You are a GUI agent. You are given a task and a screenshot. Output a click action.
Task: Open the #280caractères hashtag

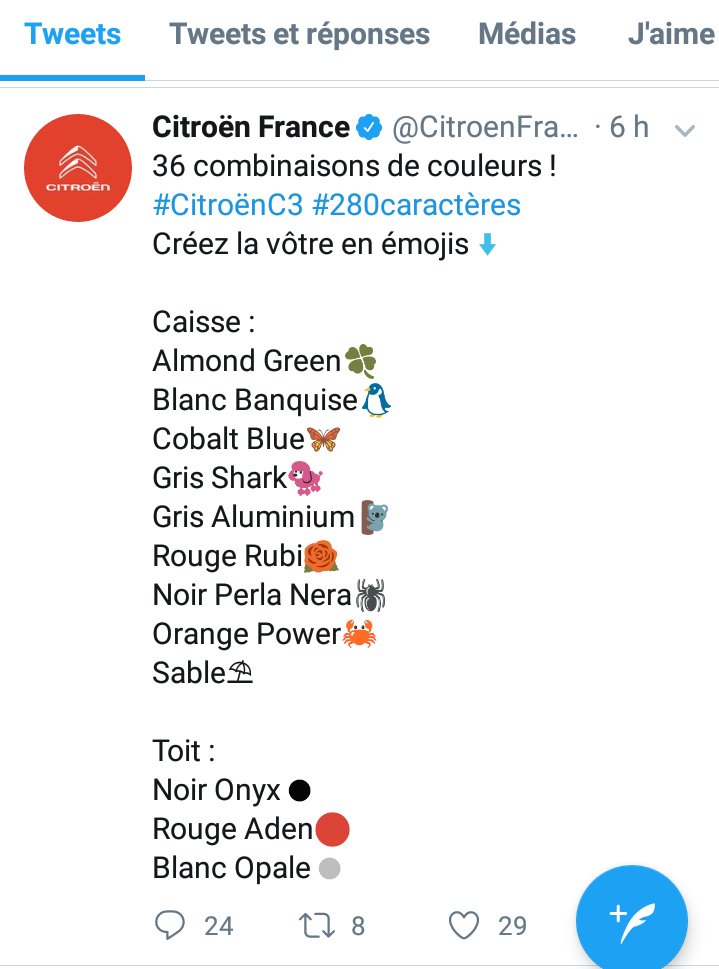pyautogui.click(x=417, y=205)
